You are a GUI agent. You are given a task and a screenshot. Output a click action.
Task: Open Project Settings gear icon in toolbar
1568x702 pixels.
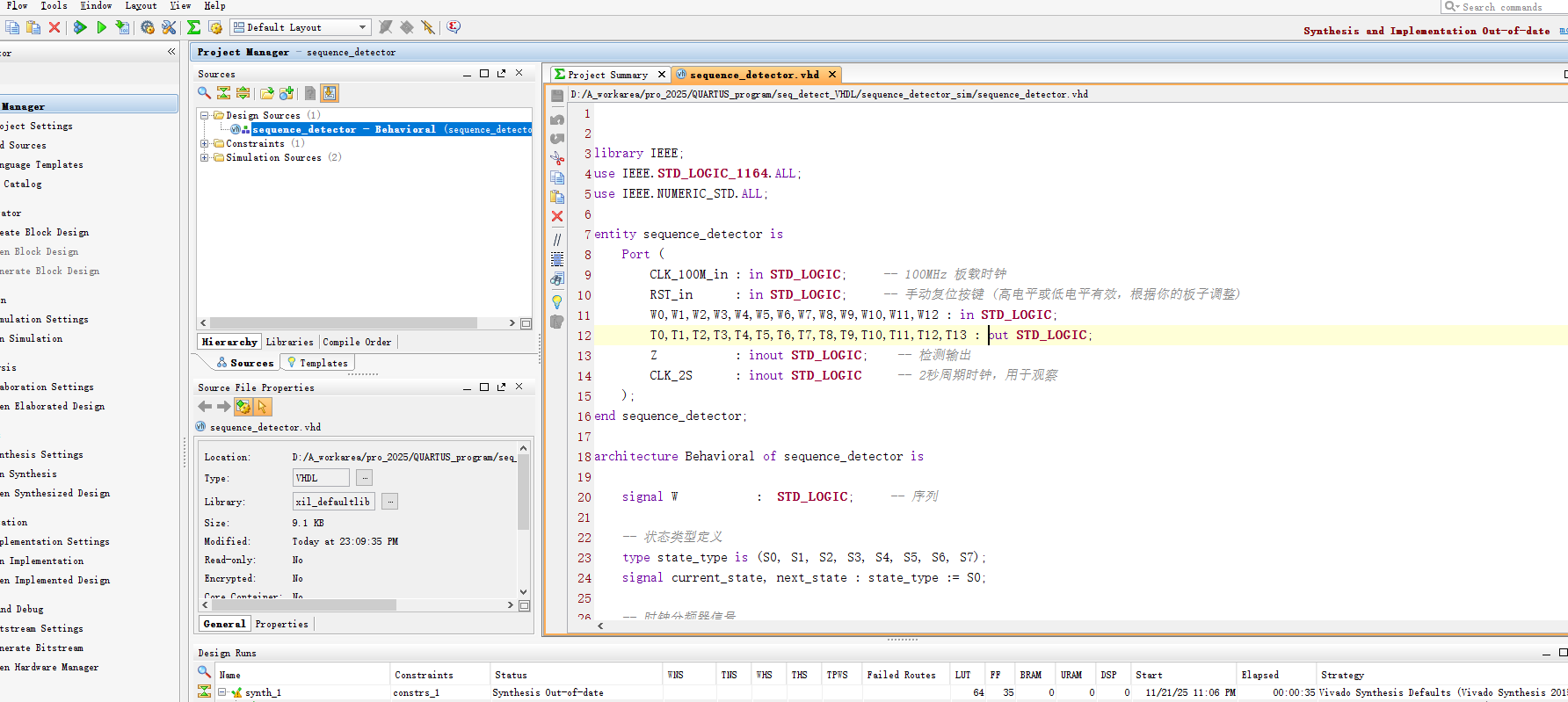click(148, 27)
